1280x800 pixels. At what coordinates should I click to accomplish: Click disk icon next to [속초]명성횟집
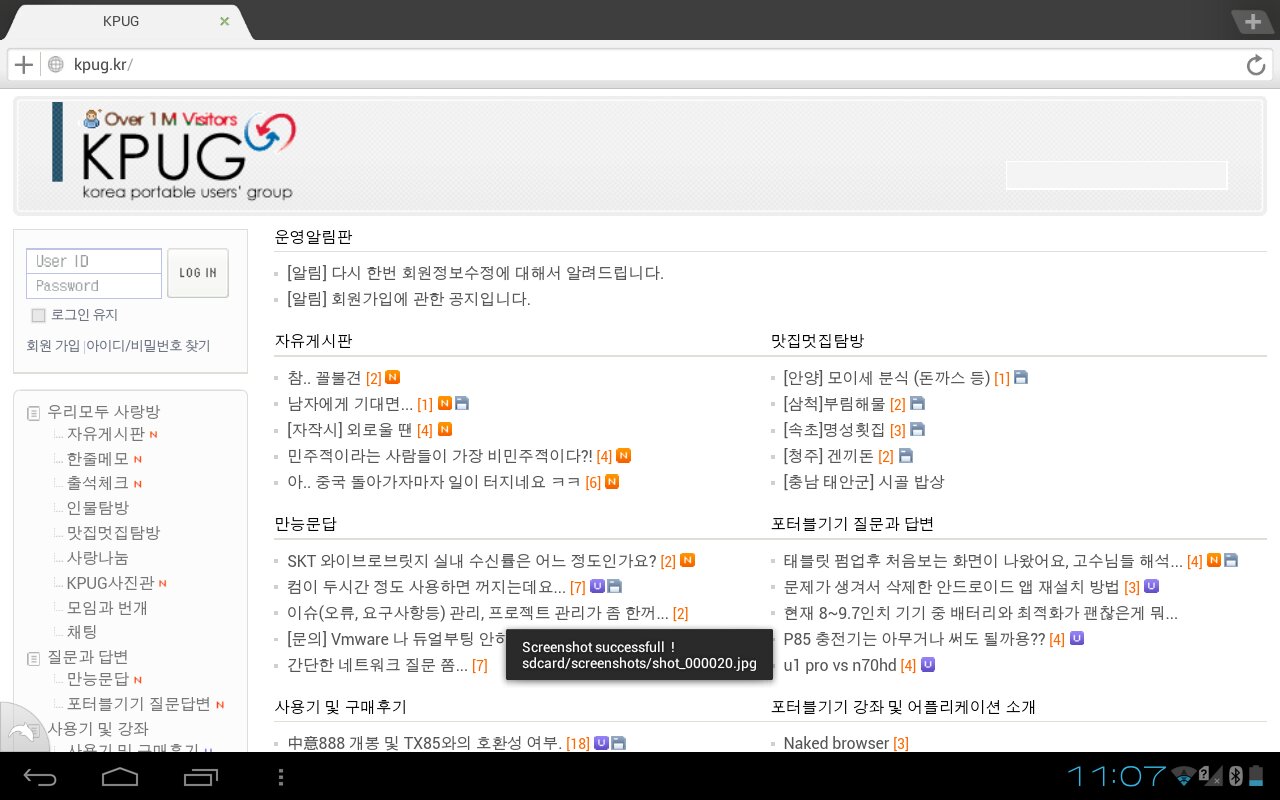coord(917,429)
